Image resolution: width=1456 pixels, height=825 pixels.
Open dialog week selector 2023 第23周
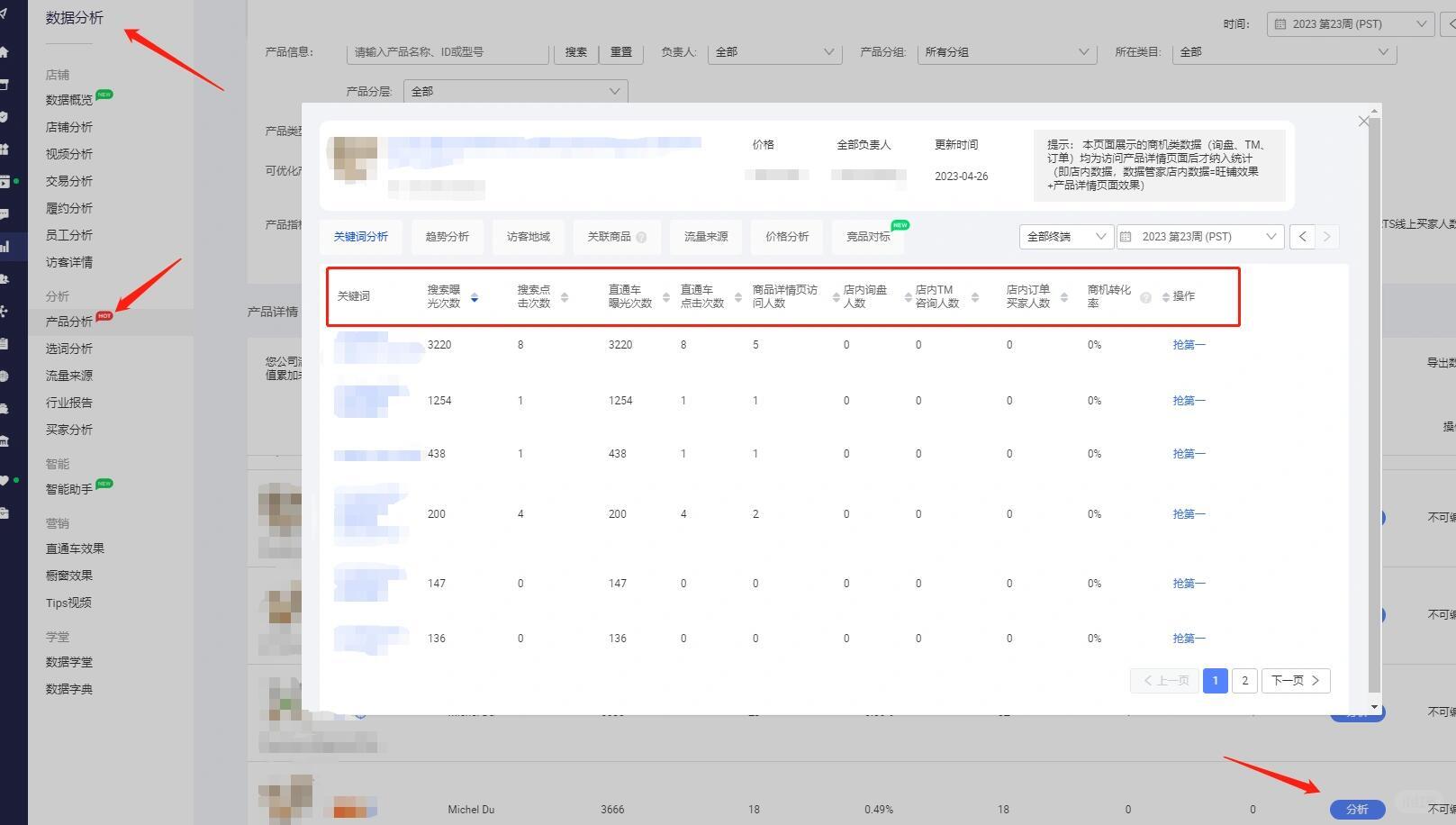point(1200,237)
